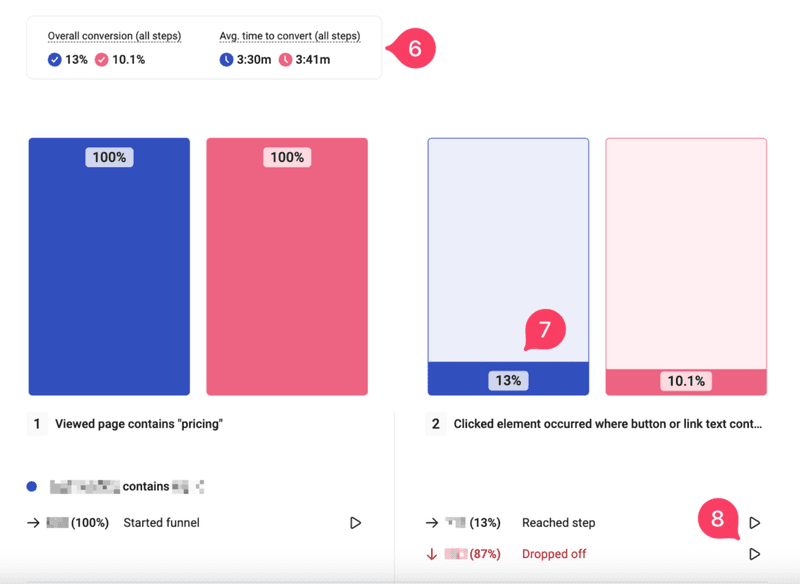Click the red down arrow by Dropped off

point(432,554)
